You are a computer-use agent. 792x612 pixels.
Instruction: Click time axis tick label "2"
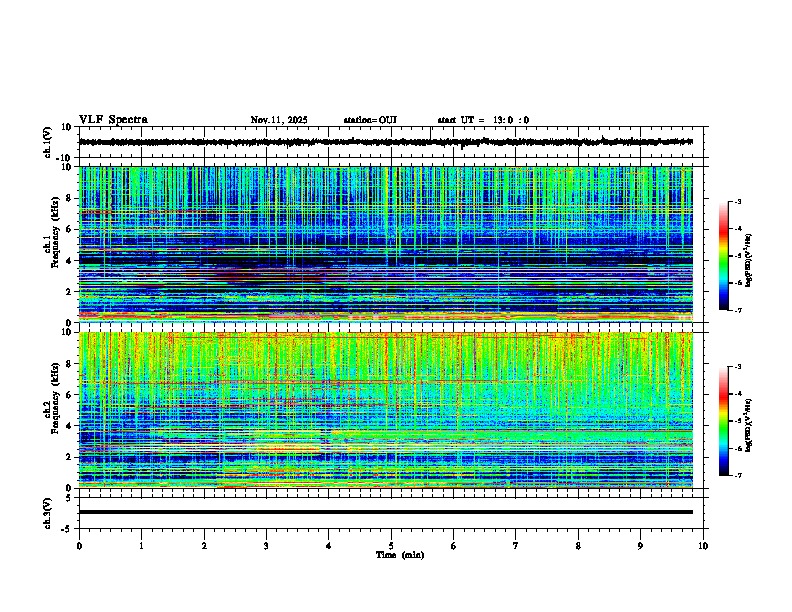coord(204,546)
